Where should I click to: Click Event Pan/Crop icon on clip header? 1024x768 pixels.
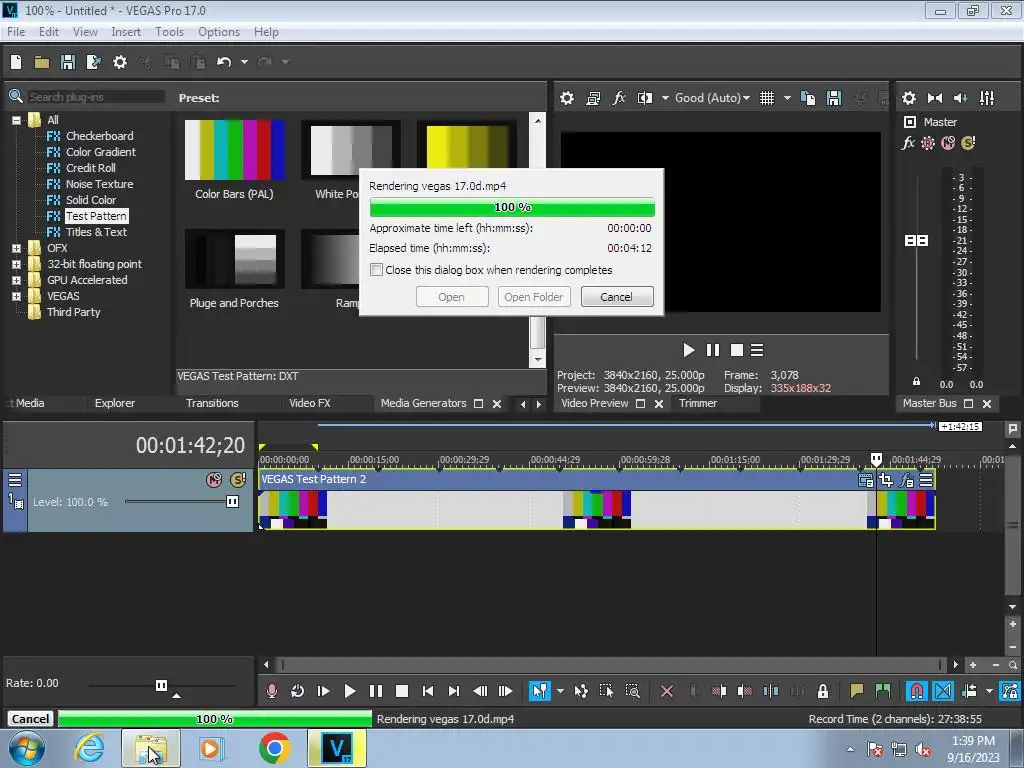[886, 481]
